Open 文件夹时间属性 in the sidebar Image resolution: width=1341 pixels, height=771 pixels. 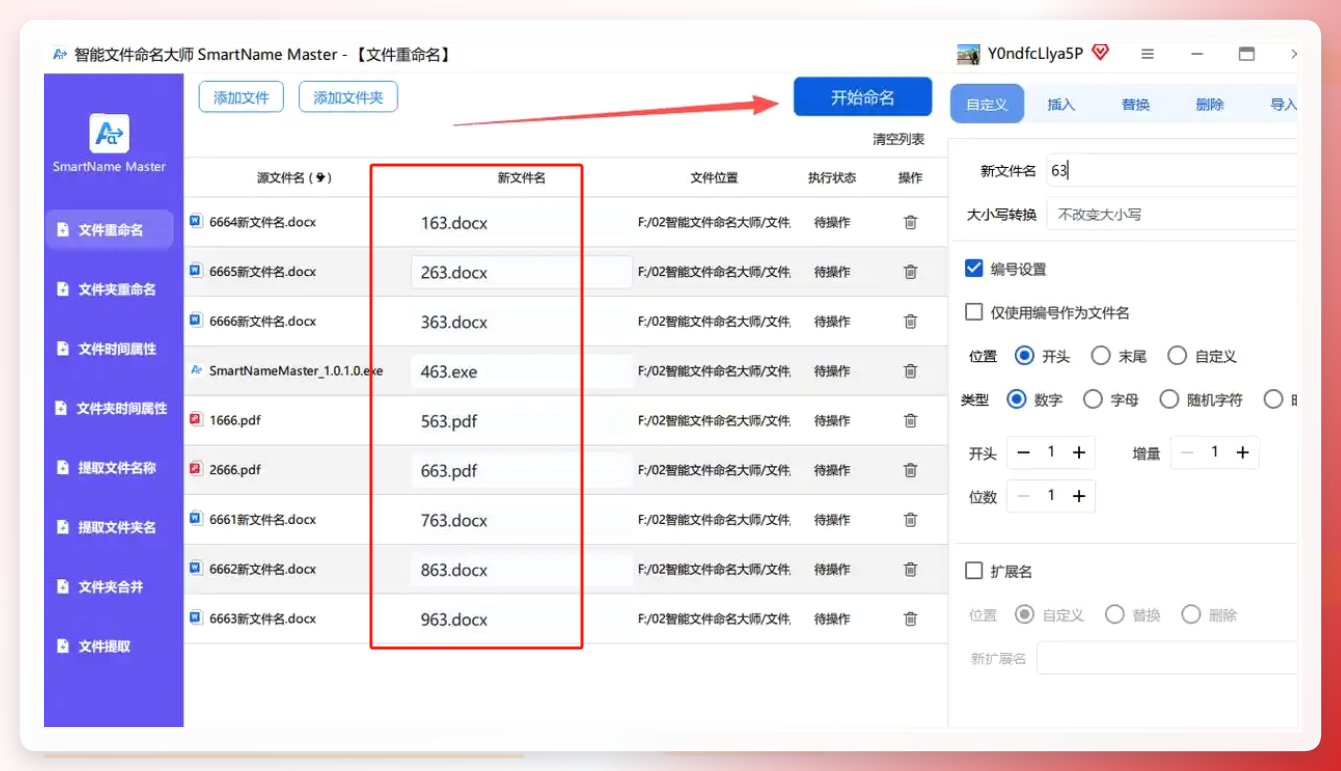(109, 408)
